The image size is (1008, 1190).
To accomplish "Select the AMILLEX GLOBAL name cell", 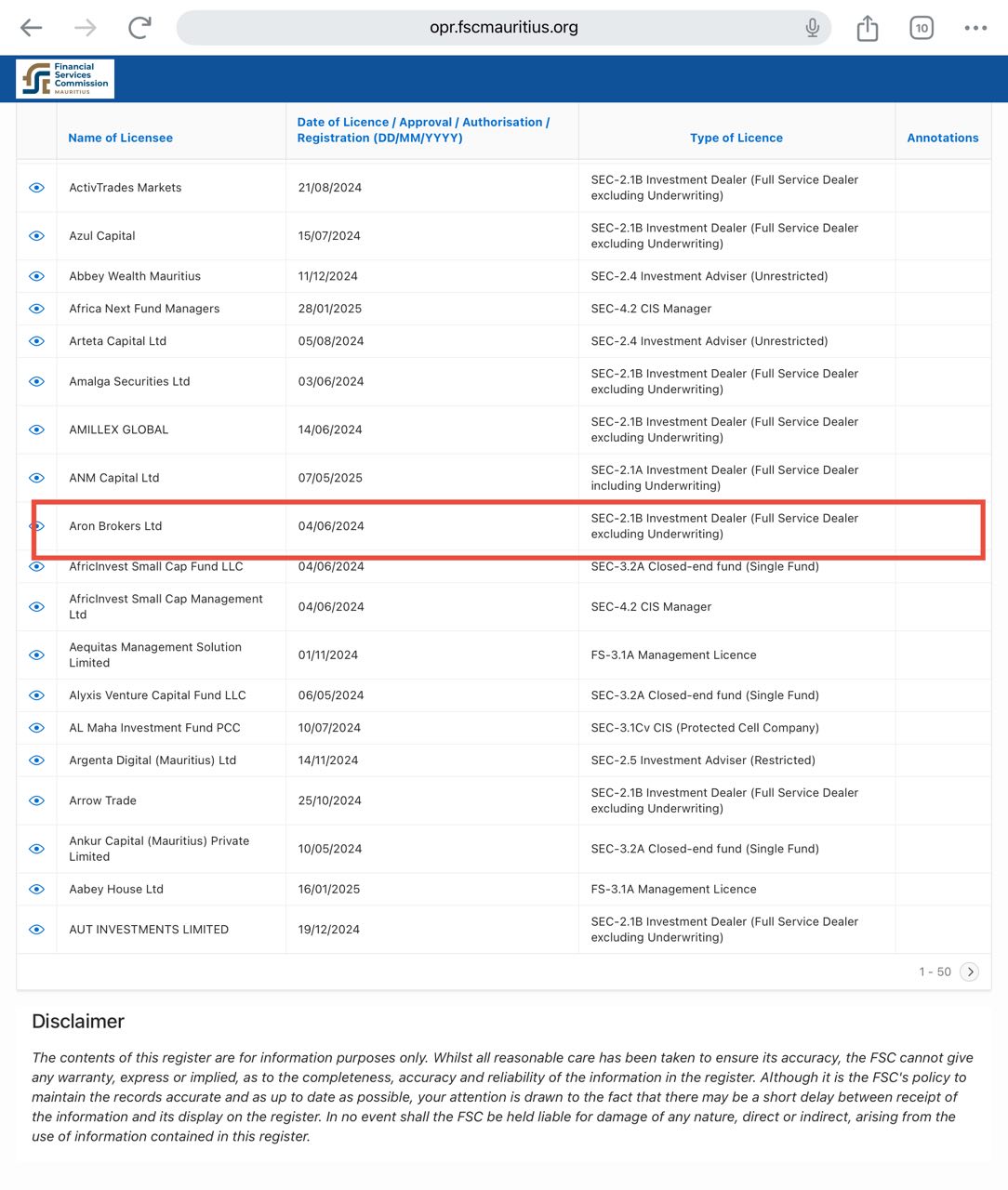I will (119, 430).
